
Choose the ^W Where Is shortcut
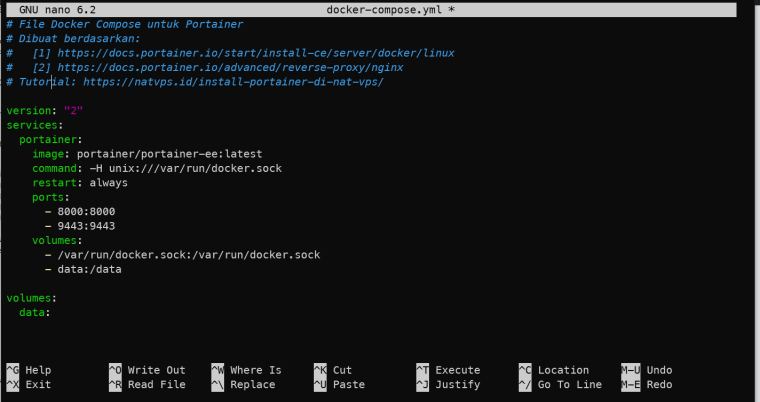click(x=246, y=370)
